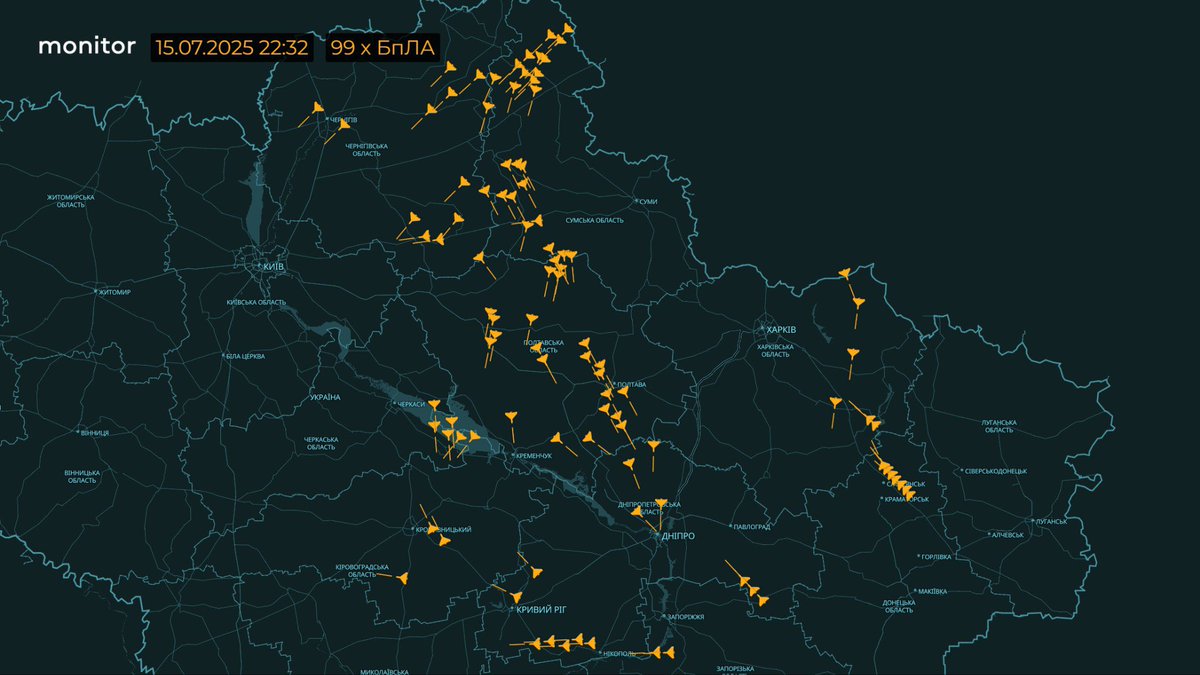The height and width of the screenshot is (675, 1200).
Task: Click the ЧЕРНІГІВСЬКА ОБЛАСТЬ label
Action: coord(367,149)
